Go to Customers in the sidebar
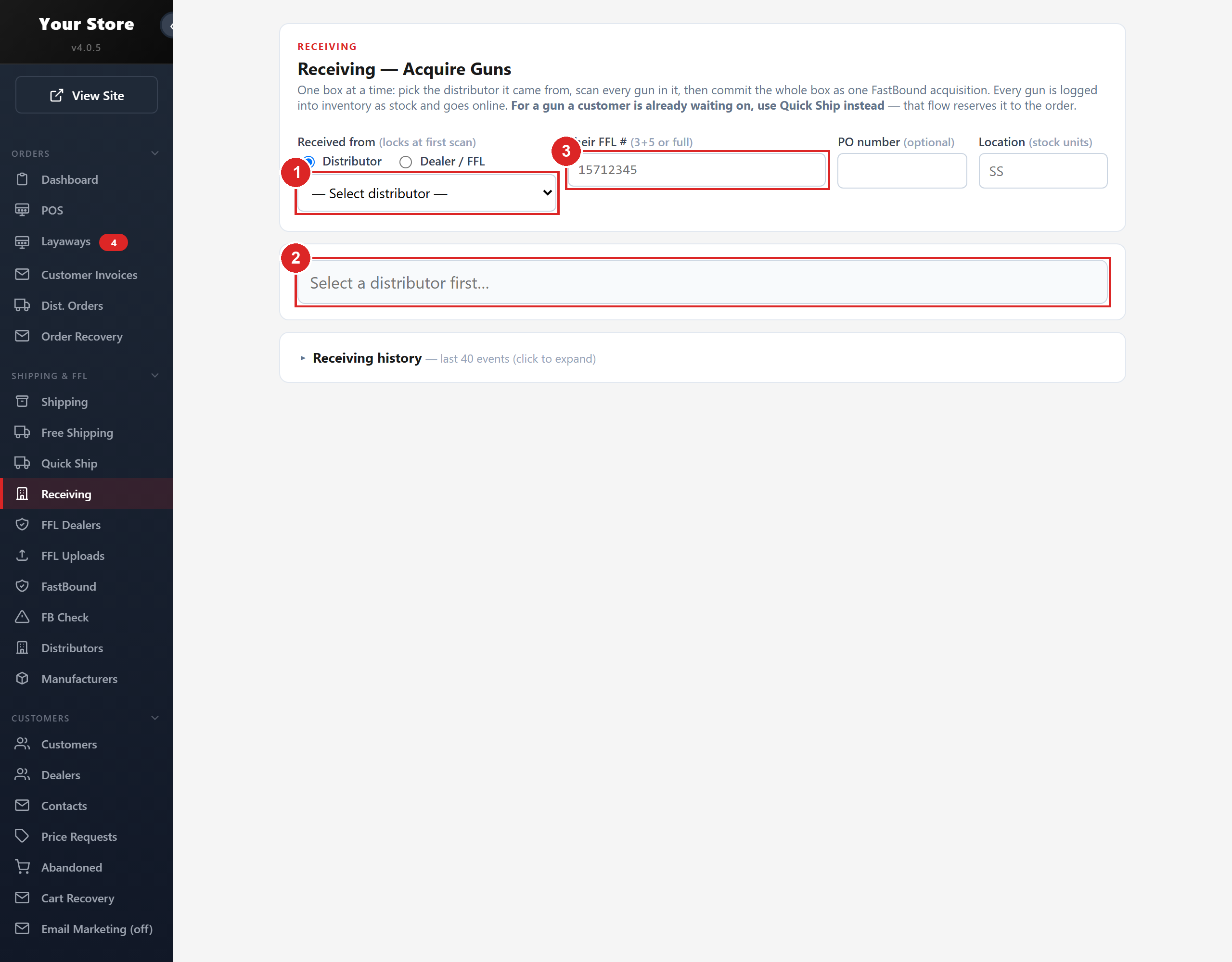 point(86,744)
